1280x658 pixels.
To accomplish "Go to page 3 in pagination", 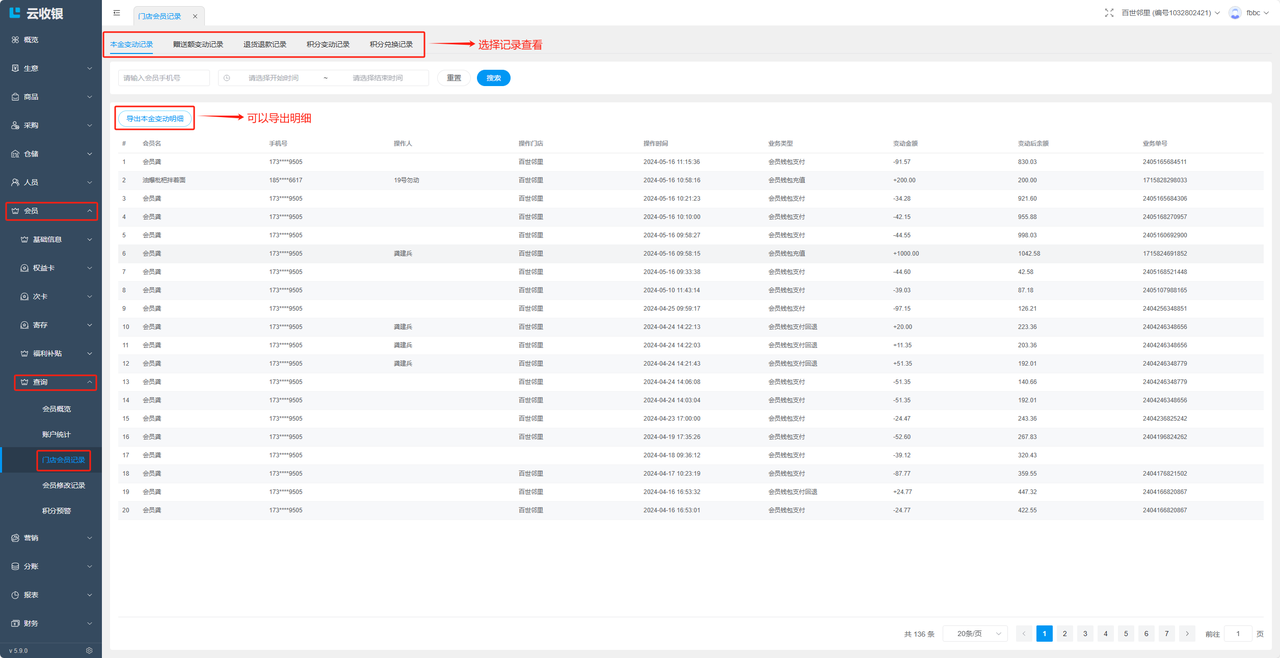I will click(1085, 634).
